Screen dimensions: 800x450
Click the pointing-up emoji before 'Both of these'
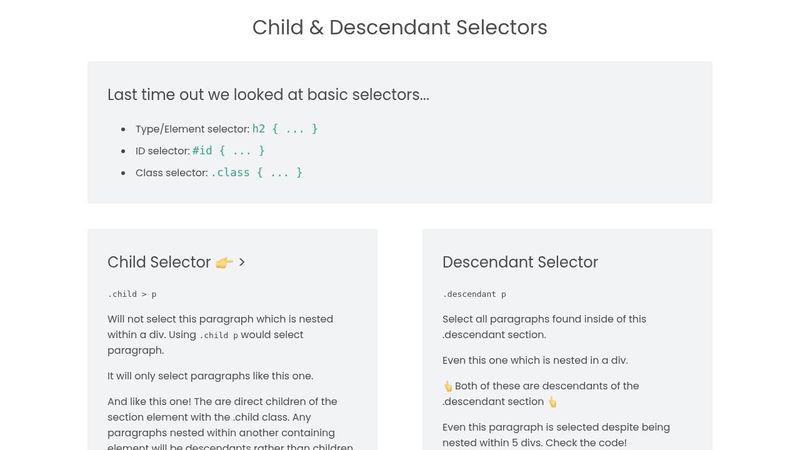click(448, 386)
